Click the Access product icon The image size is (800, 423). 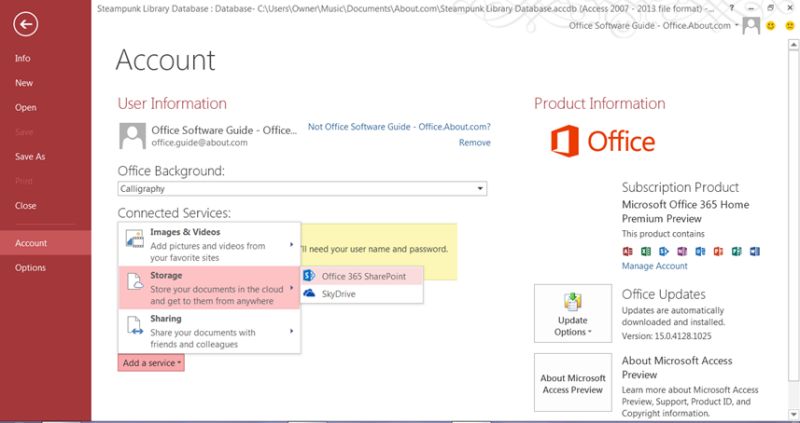coord(628,251)
